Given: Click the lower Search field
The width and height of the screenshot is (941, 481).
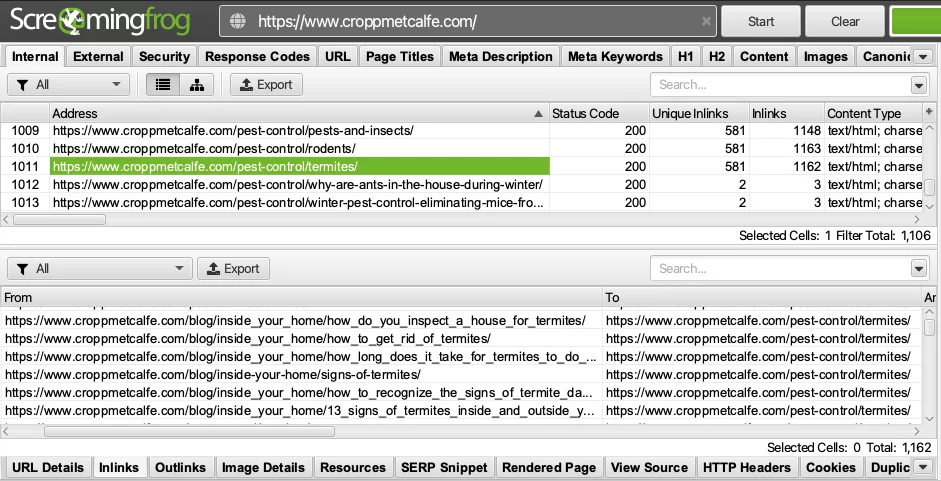Looking at the screenshot, I should (x=780, y=268).
